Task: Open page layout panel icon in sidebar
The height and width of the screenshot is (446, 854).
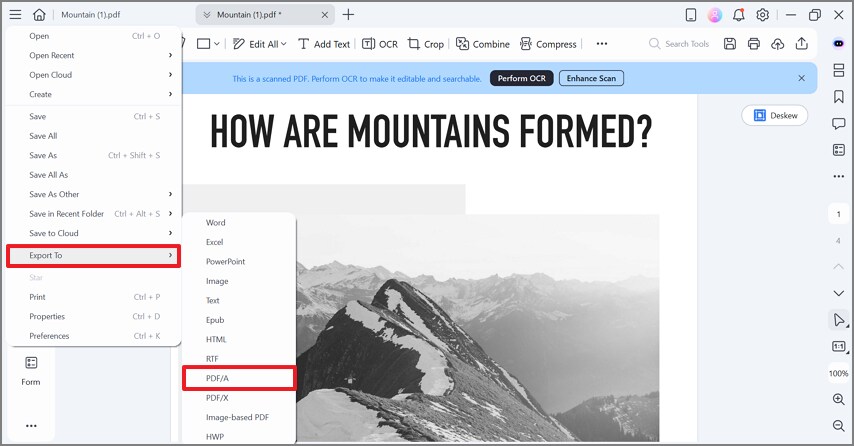Action: (839, 70)
